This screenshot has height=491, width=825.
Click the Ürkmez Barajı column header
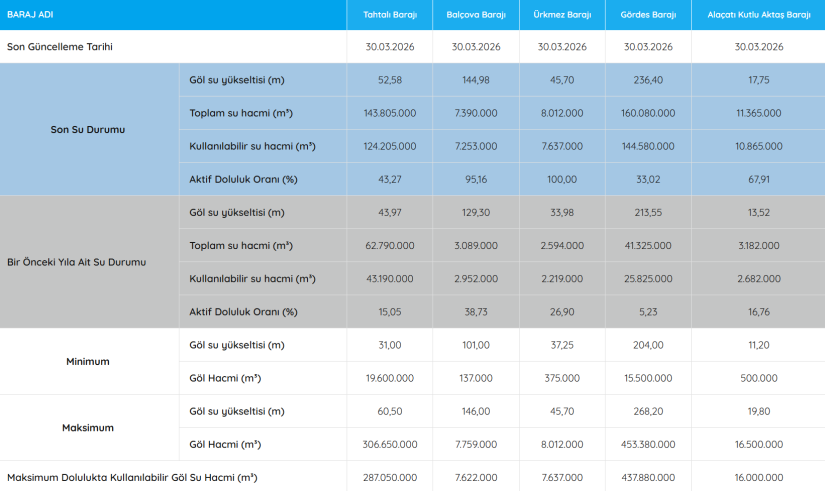point(561,15)
